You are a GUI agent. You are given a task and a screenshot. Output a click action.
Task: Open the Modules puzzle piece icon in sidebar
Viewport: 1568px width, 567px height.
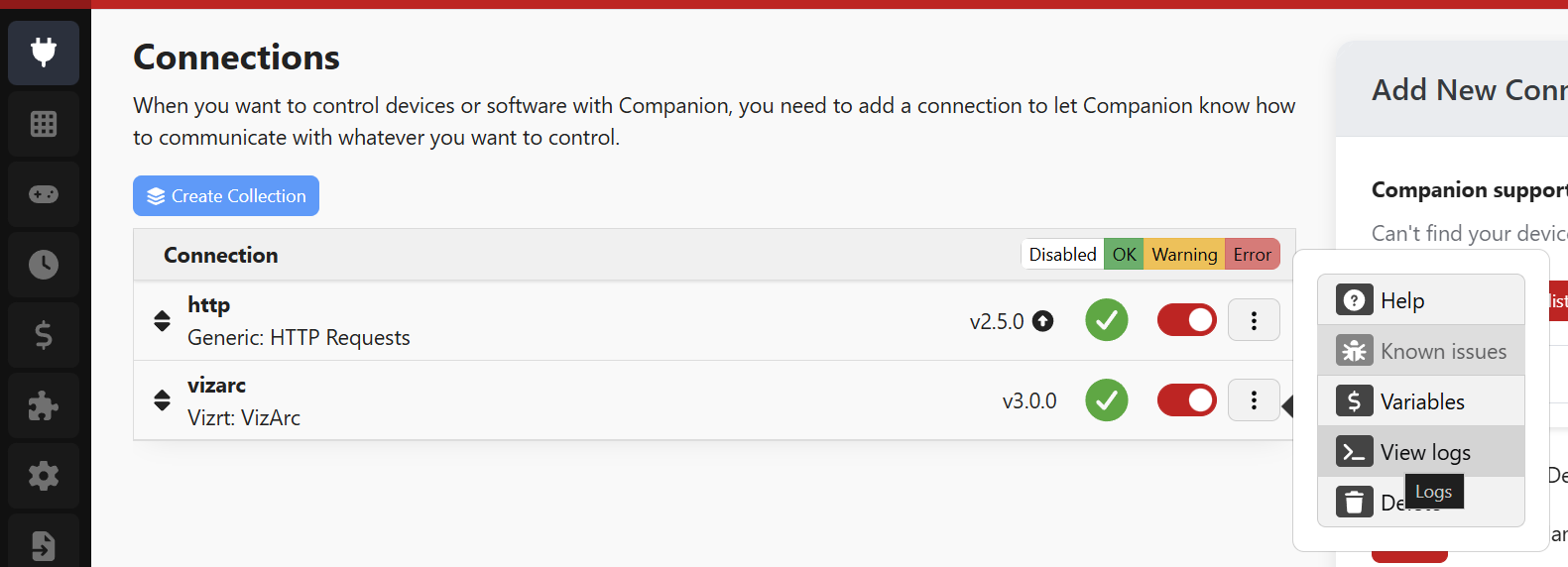[x=44, y=405]
